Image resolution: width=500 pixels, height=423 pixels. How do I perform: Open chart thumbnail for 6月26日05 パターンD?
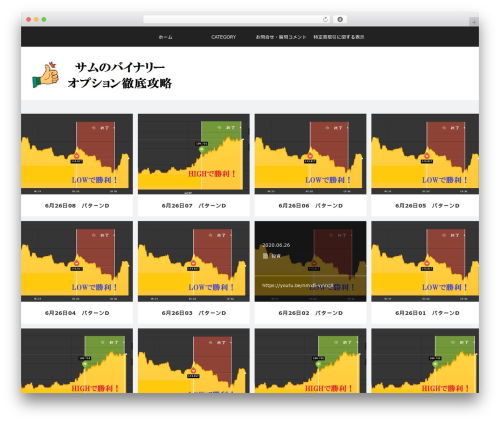[425, 154]
